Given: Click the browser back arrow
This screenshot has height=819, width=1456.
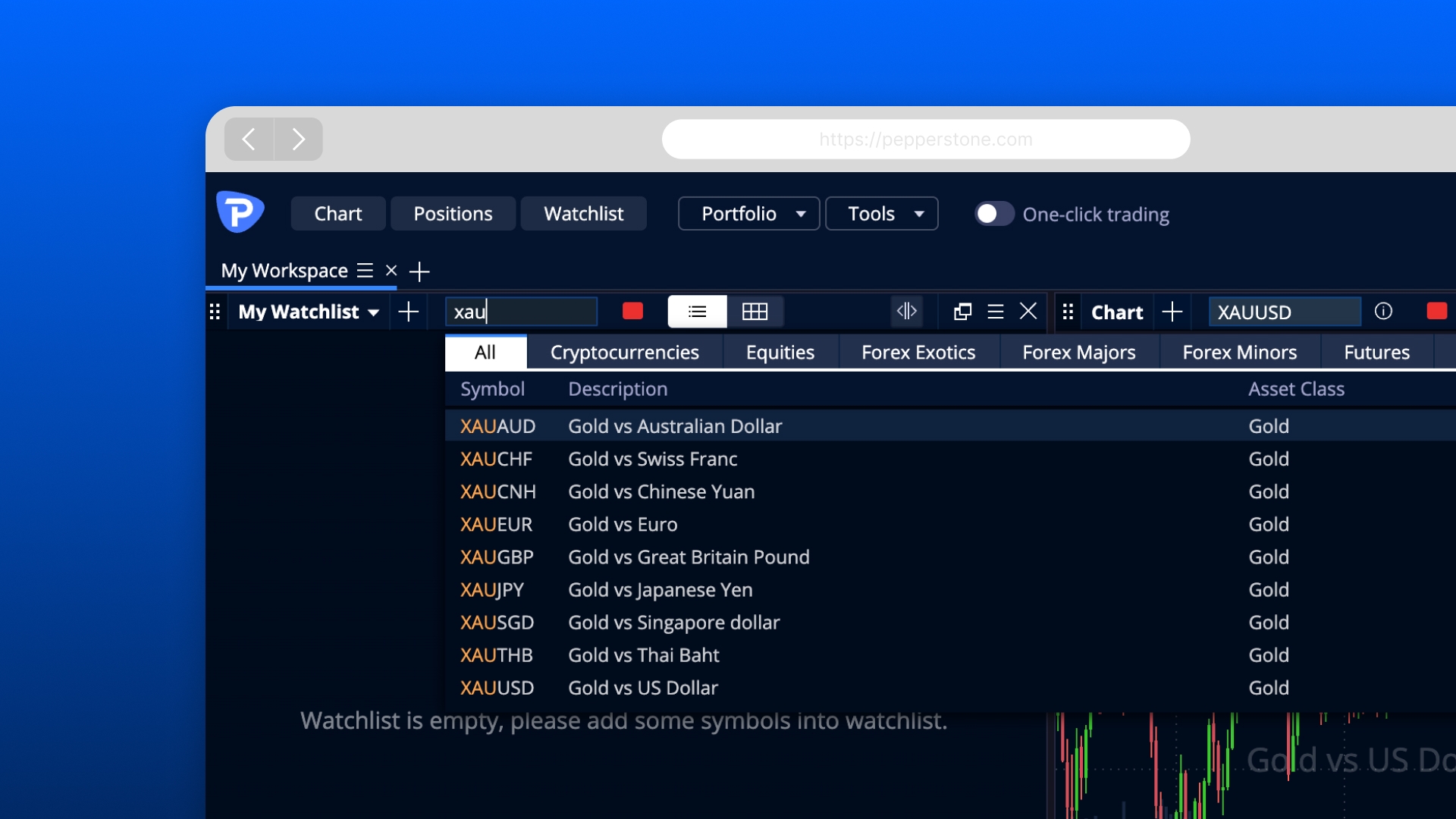Looking at the screenshot, I should (249, 139).
